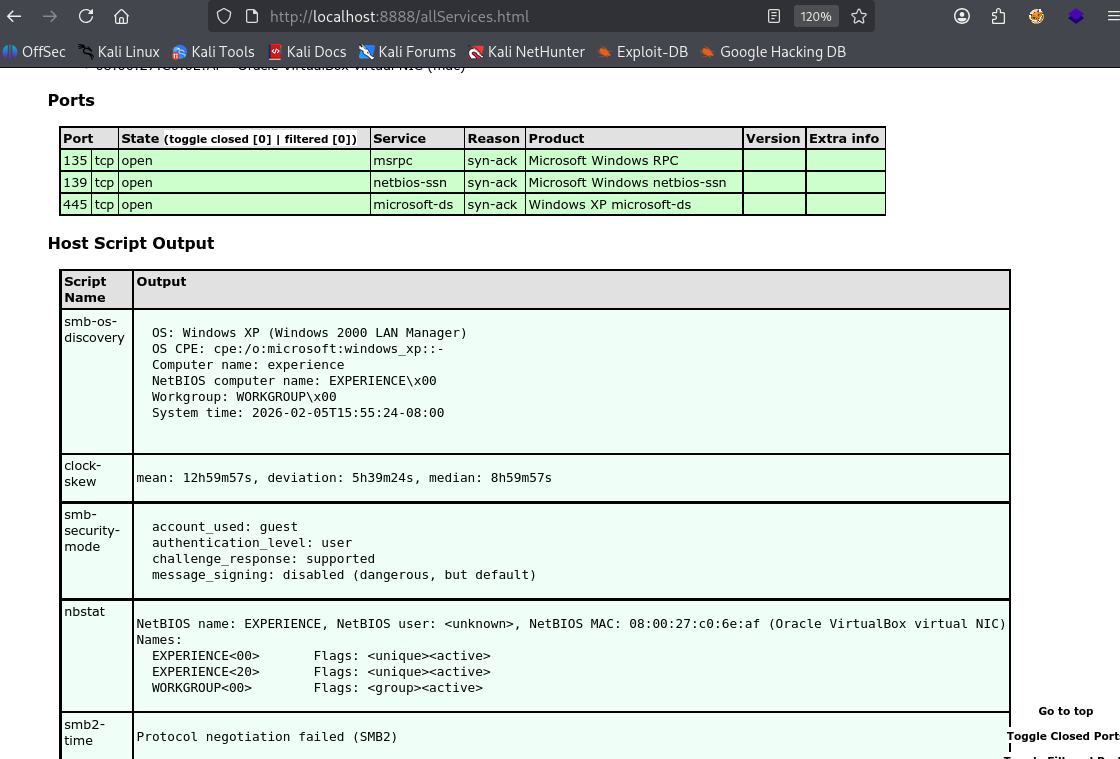Image resolution: width=1120 pixels, height=759 pixels.
Task: Reset the 120% zoom level indicator
Action: (x=816, y=16)
